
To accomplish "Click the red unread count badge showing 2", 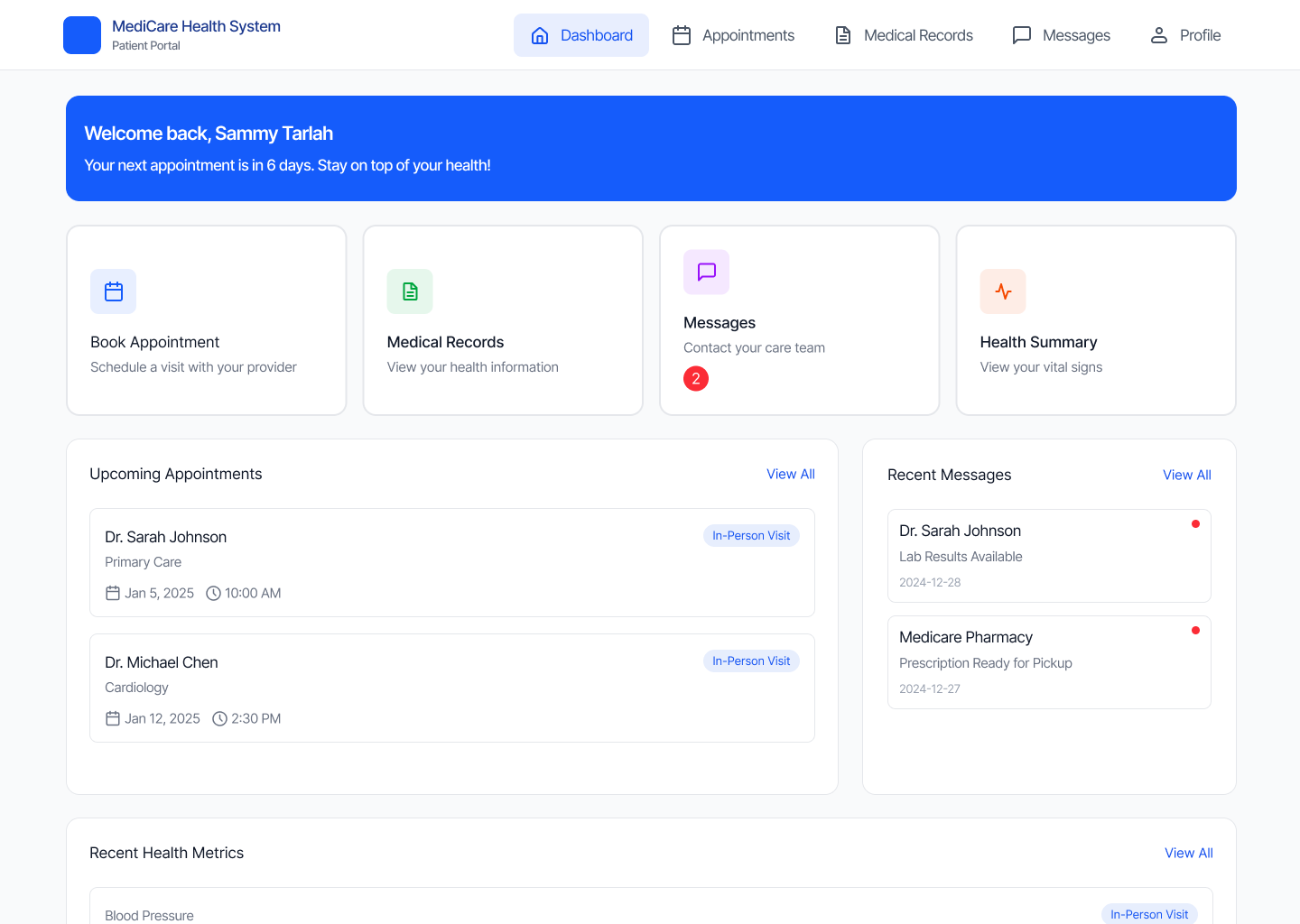I will tap(696, 379).
